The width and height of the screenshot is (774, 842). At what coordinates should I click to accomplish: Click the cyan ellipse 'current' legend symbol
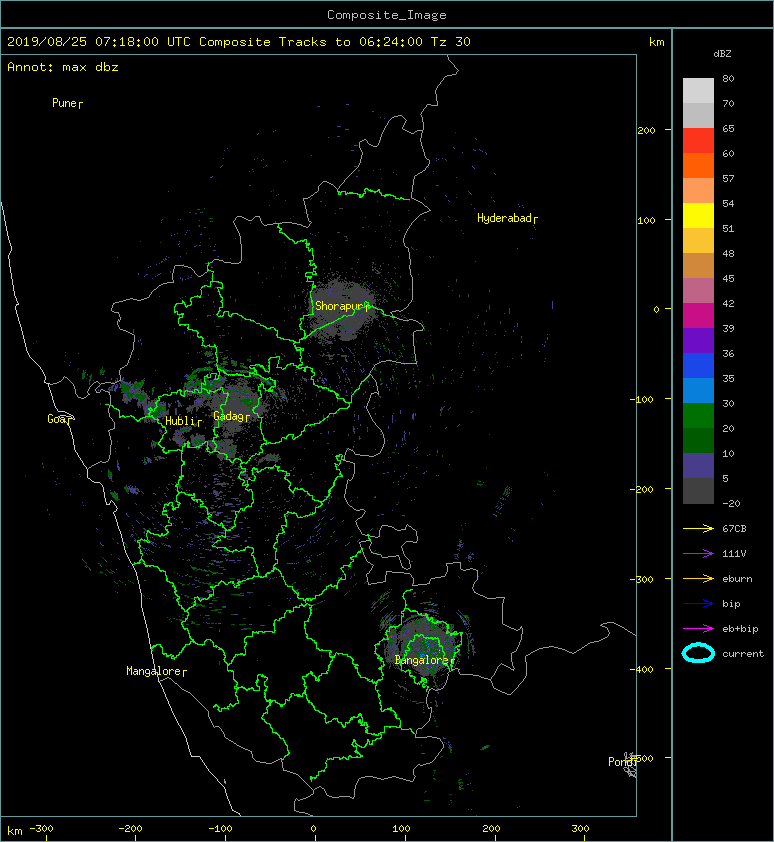698,653
